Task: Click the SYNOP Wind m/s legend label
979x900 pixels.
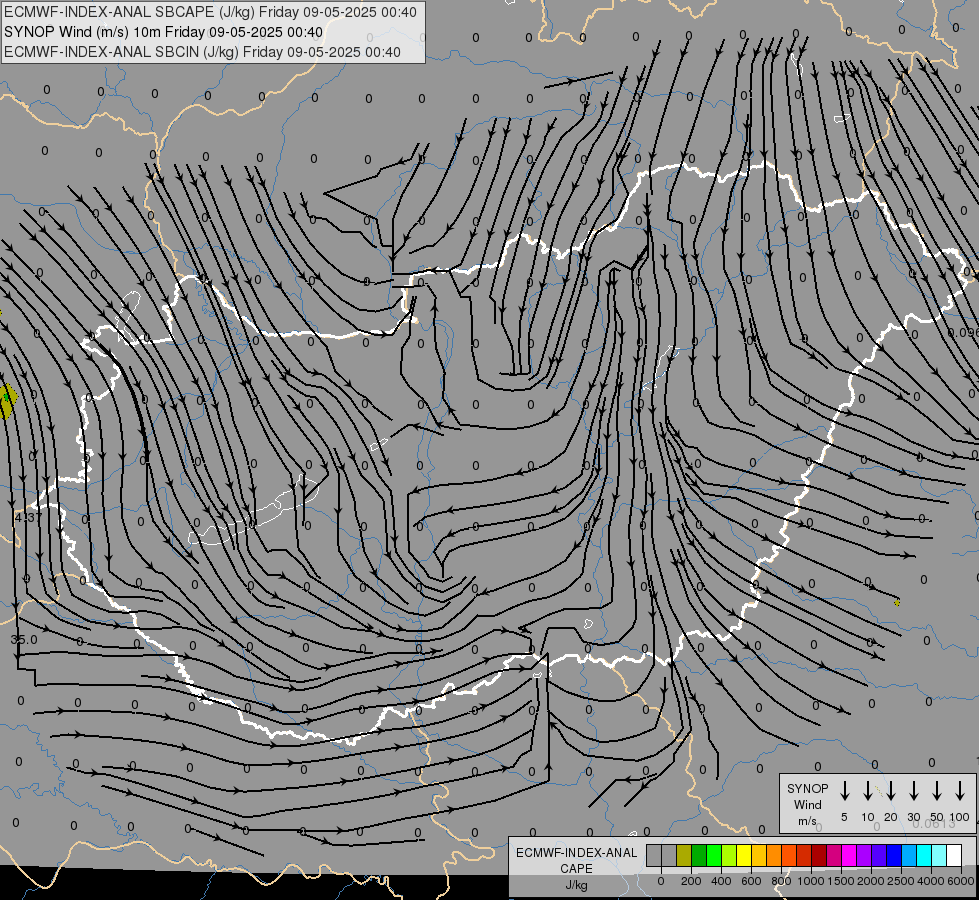Action: coord(807,804)
